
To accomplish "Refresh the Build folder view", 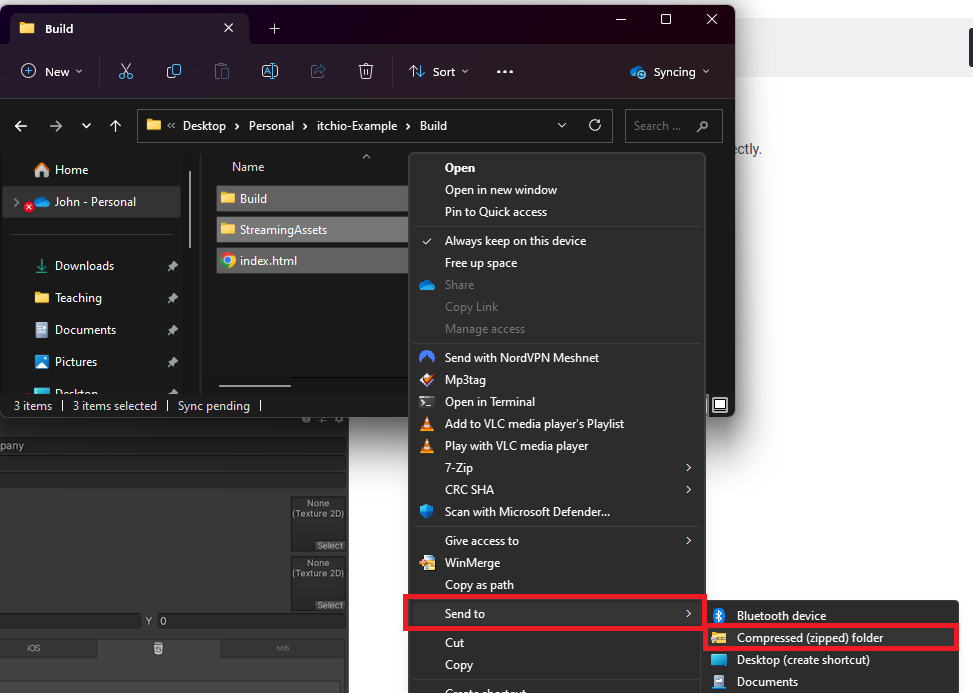I will [x=594, y=125].
